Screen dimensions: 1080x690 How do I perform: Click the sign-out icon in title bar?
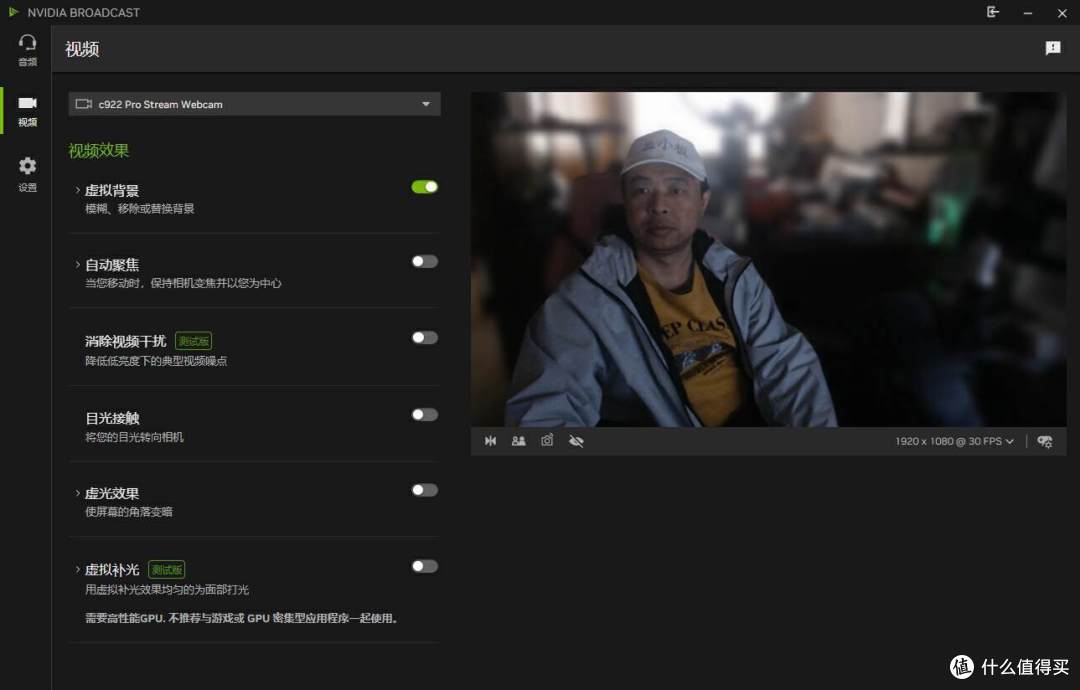(x=993, y=12)
